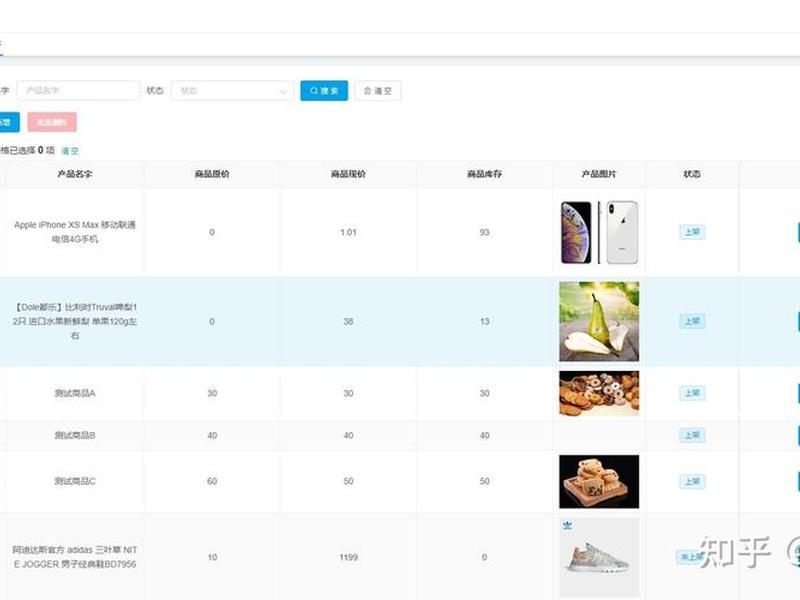800x600 pixels.
Task: Click the 测试商品C product name
Action: 74,481
